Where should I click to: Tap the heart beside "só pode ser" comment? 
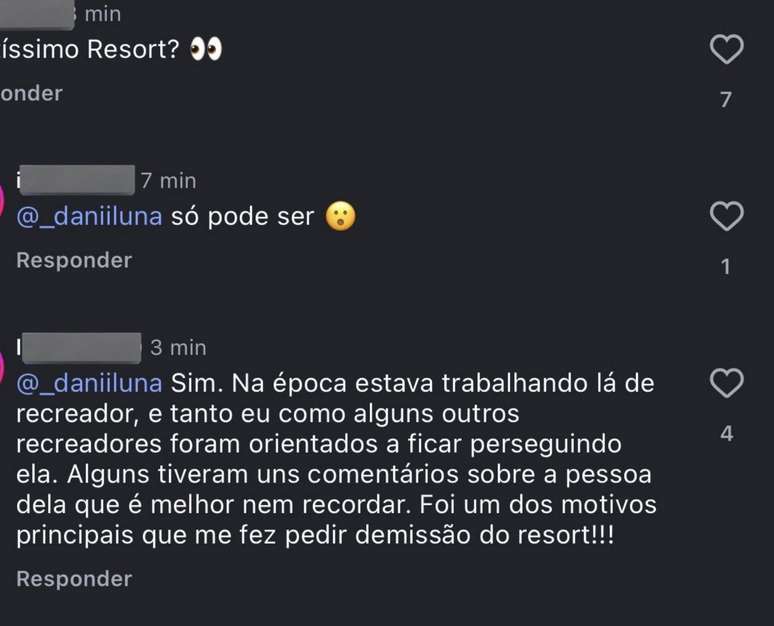coord(727,216)
